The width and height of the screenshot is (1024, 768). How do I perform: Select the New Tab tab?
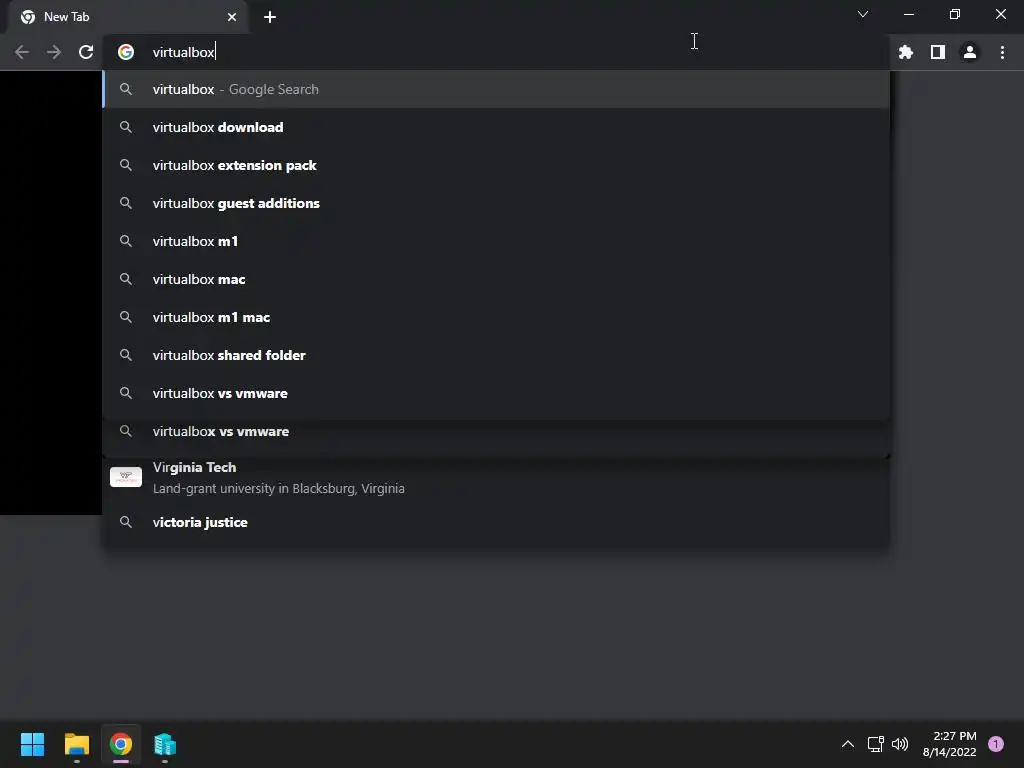click(x=128, y=17)
